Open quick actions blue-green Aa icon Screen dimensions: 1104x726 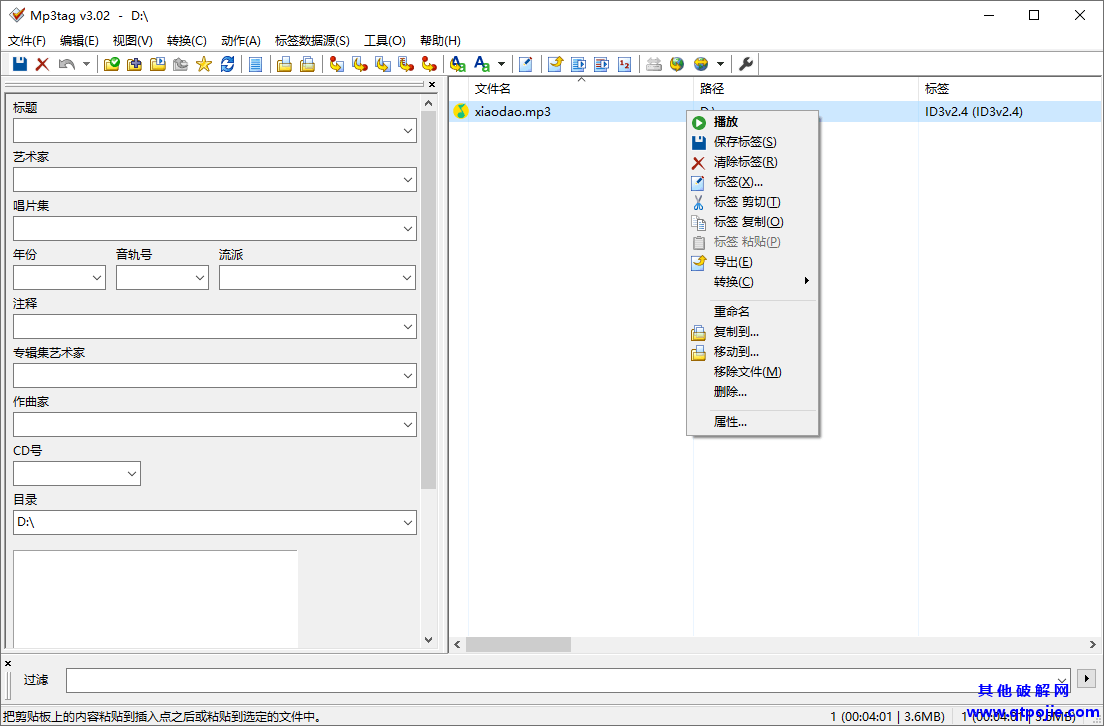pyautogui.click(x=482, y=64)
